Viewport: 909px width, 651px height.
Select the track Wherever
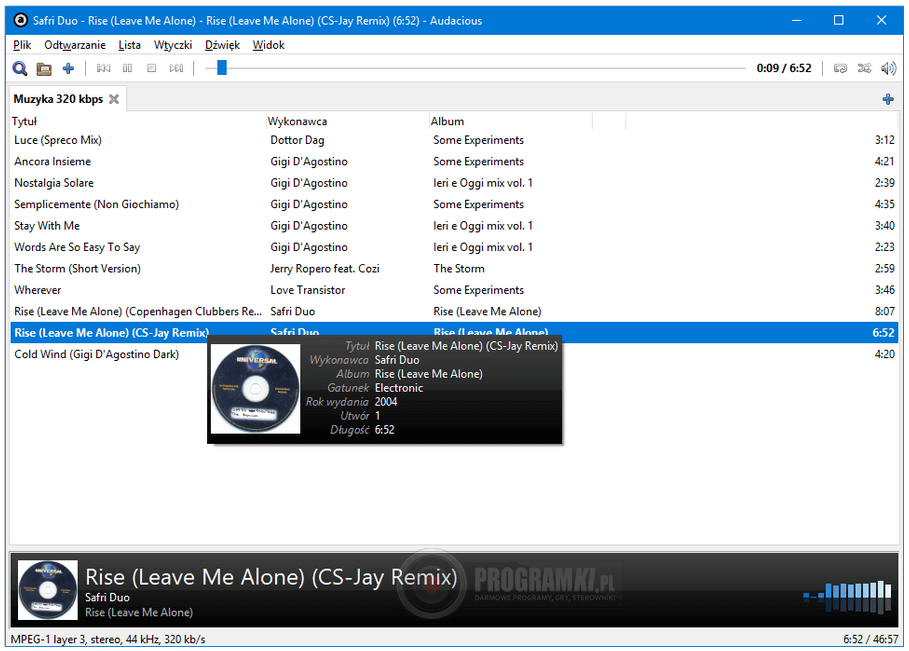[x=454, y=290]
